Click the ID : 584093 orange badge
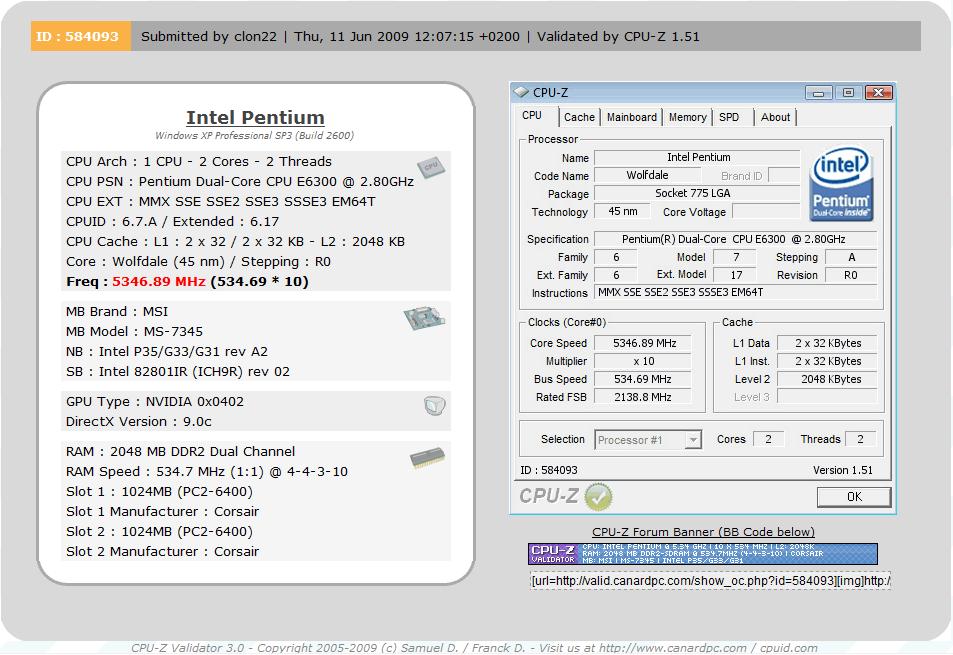 click(80, 36)
